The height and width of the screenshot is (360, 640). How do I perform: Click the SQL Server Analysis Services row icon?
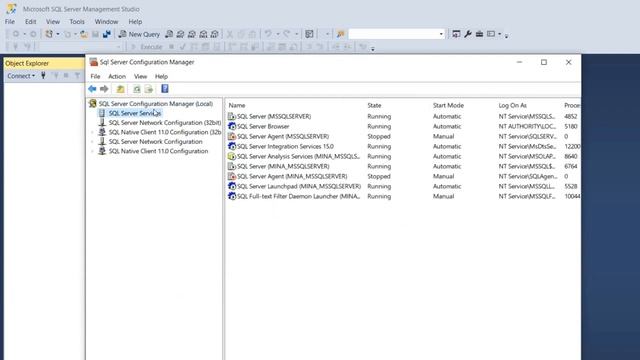click(232, 156)
